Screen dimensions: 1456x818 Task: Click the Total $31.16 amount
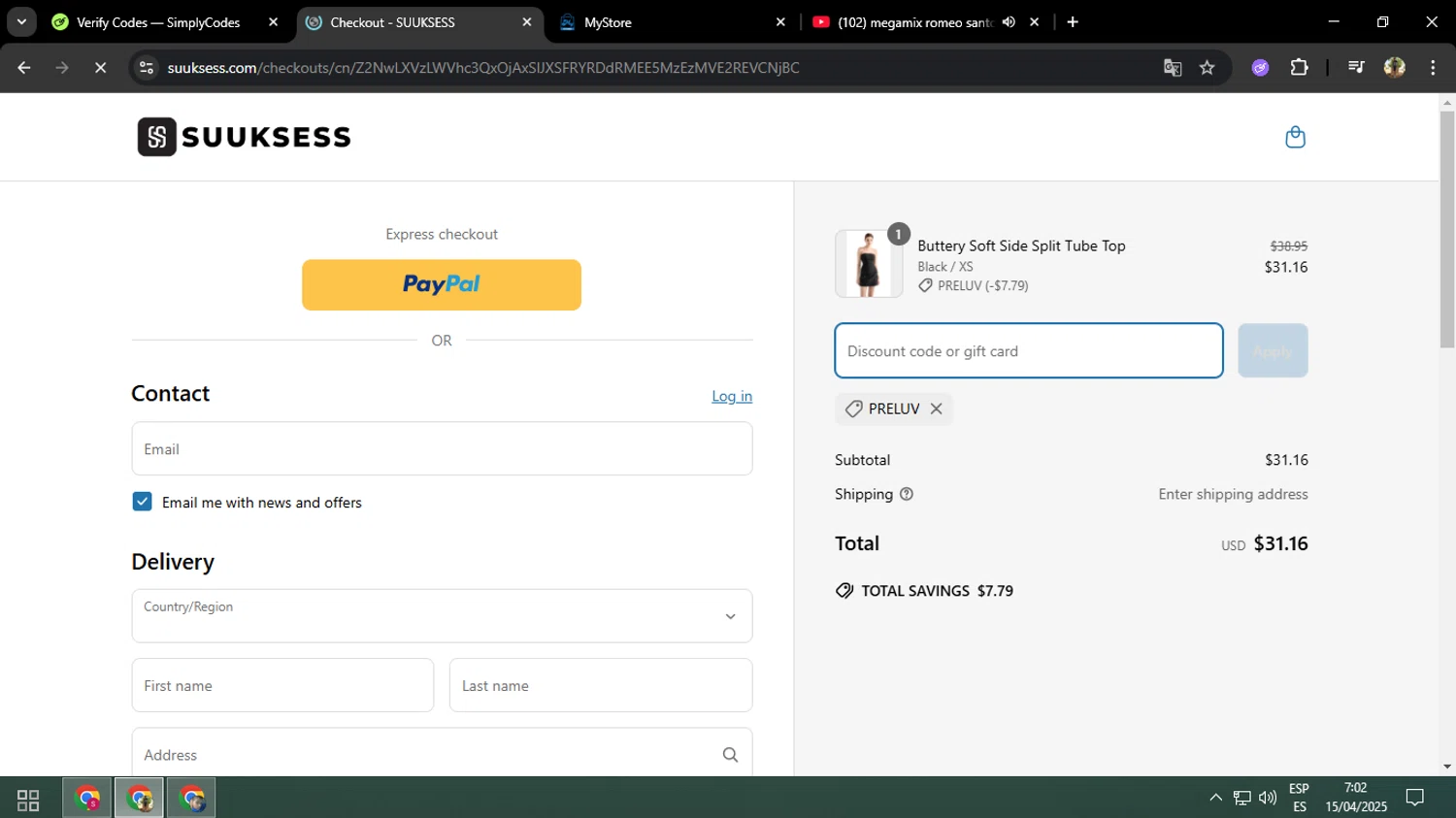click(1280, 543)
